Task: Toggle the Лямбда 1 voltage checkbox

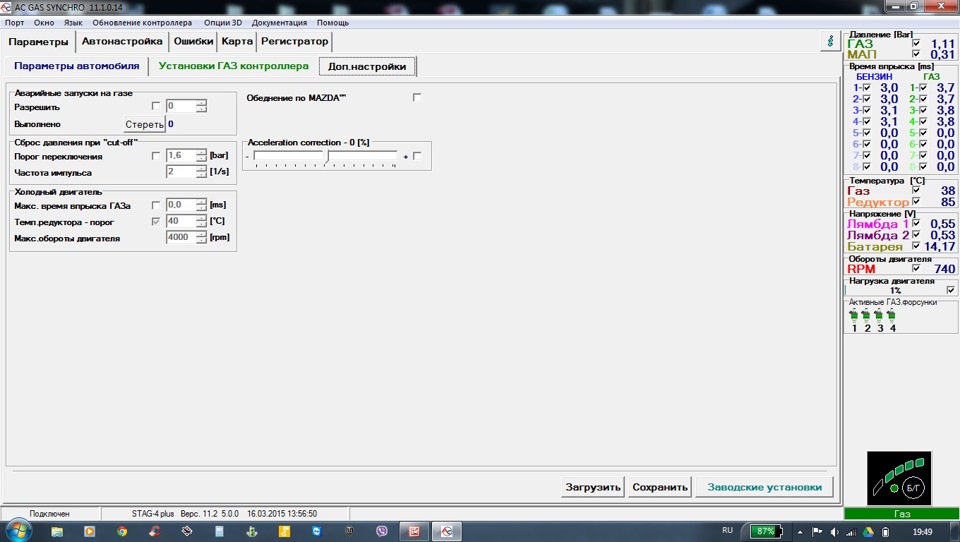Action: coord(916,224)
